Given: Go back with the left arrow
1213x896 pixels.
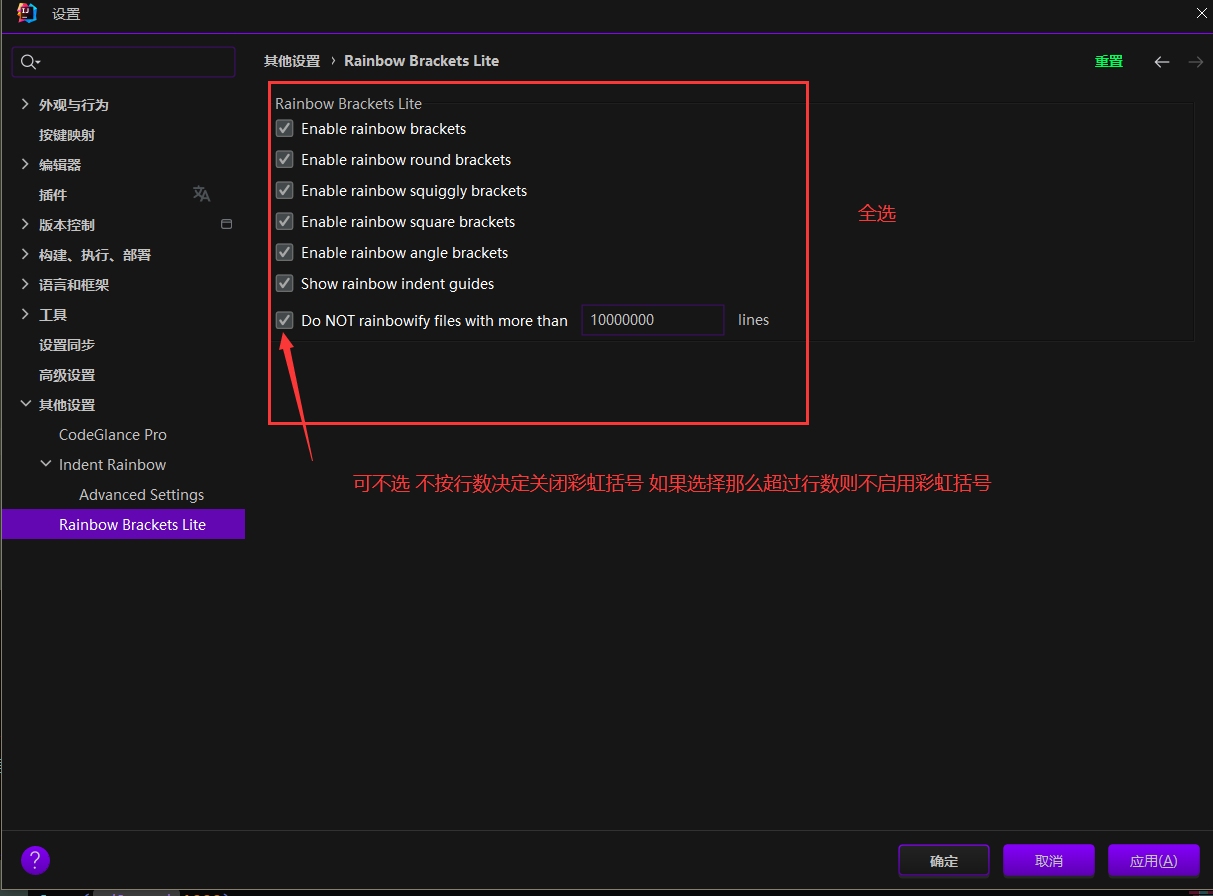Looking at the screenshot, I should pos(1161,62).
